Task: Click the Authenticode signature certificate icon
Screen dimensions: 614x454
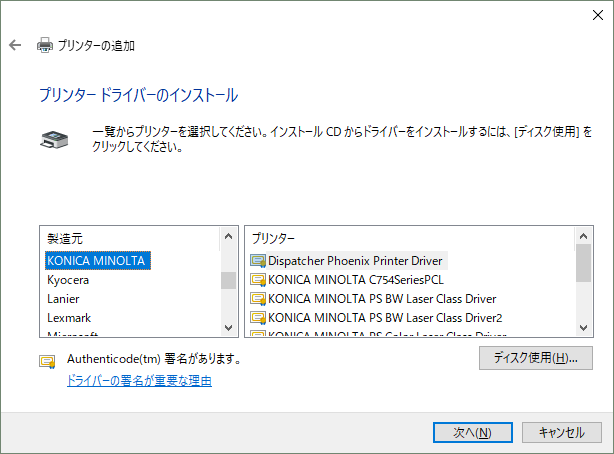Action: [x=47, y=360]
